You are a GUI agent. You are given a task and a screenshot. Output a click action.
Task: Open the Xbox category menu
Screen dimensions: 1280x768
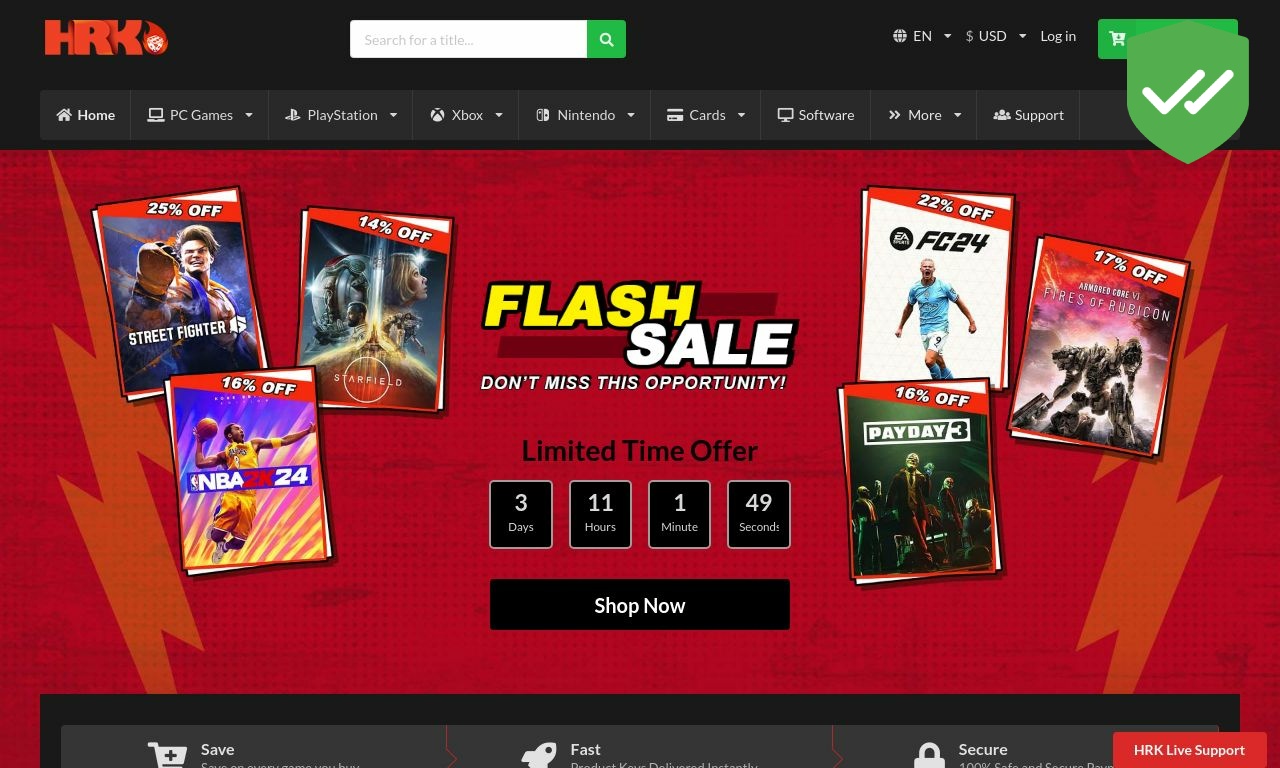[466, 115]
